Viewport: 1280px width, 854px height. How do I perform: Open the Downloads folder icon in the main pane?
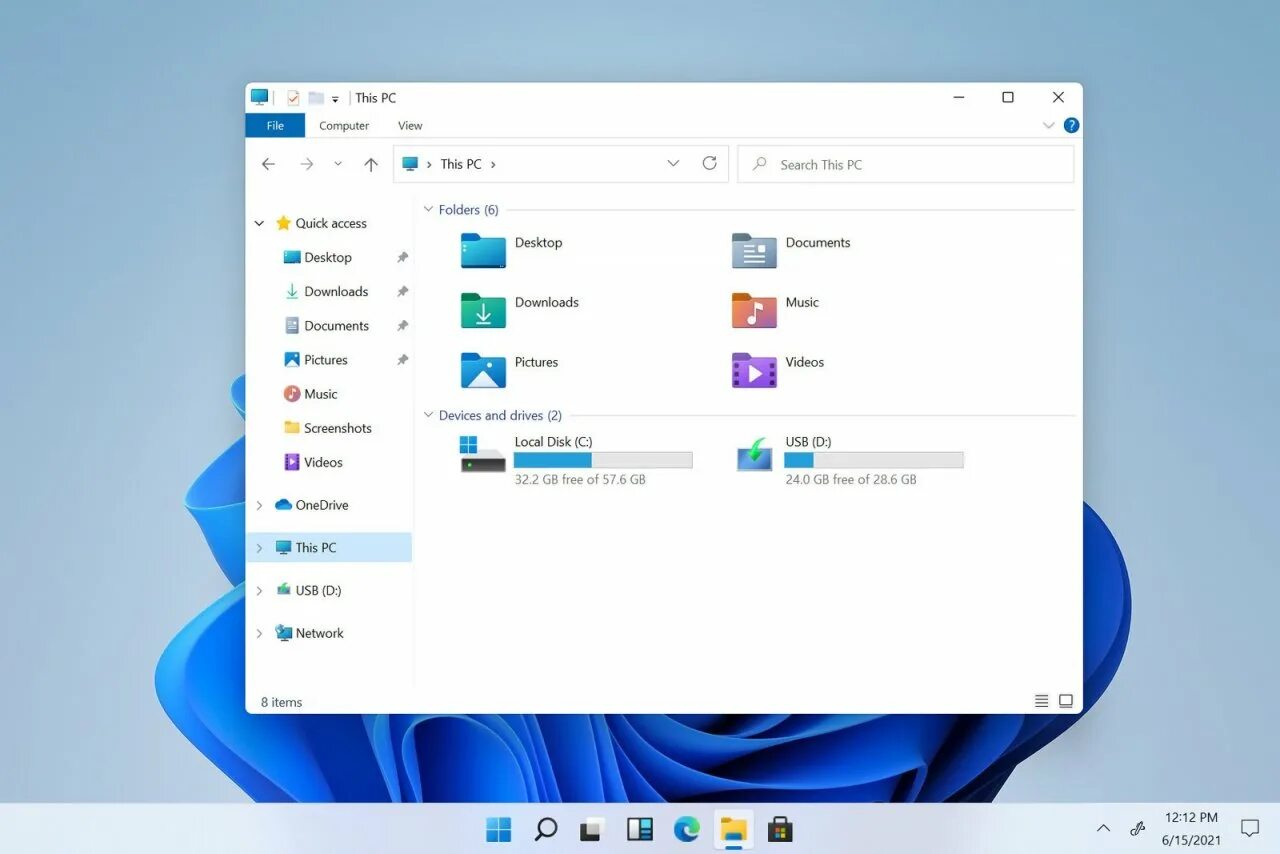tap(483, 311)
